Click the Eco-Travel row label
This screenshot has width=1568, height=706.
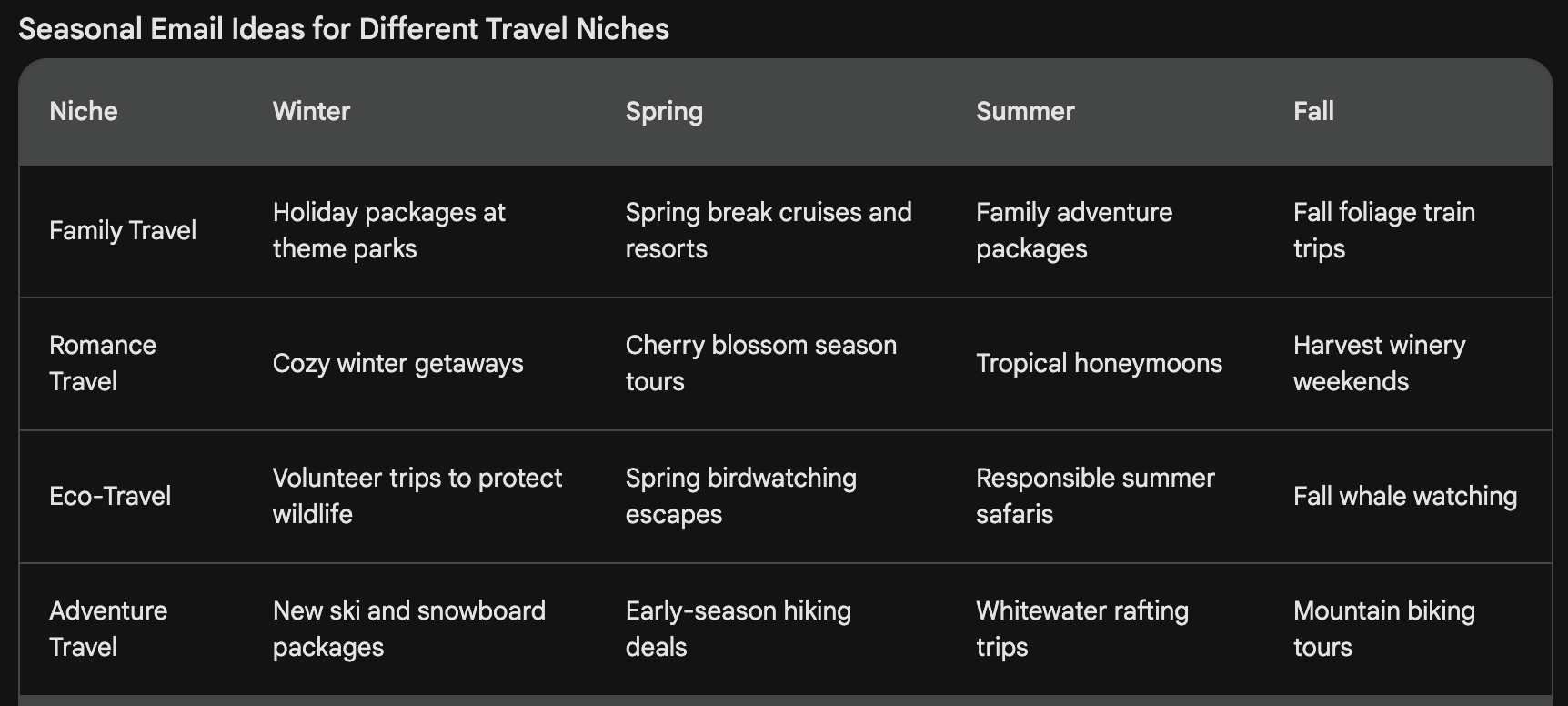[x=110, y=496]
